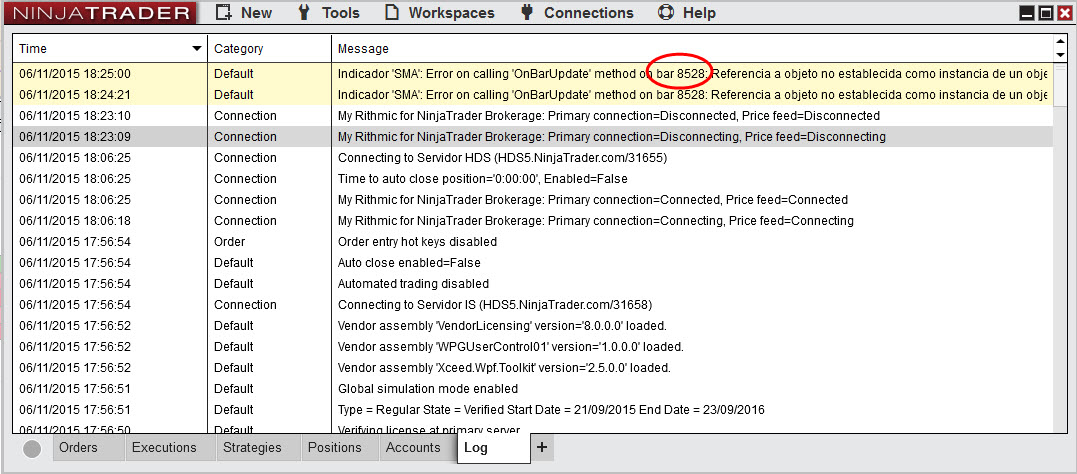Image resolution: width=1077 pixels, height=474 pixels.
Task: Select the Log tab
Action: coord(493,448)
